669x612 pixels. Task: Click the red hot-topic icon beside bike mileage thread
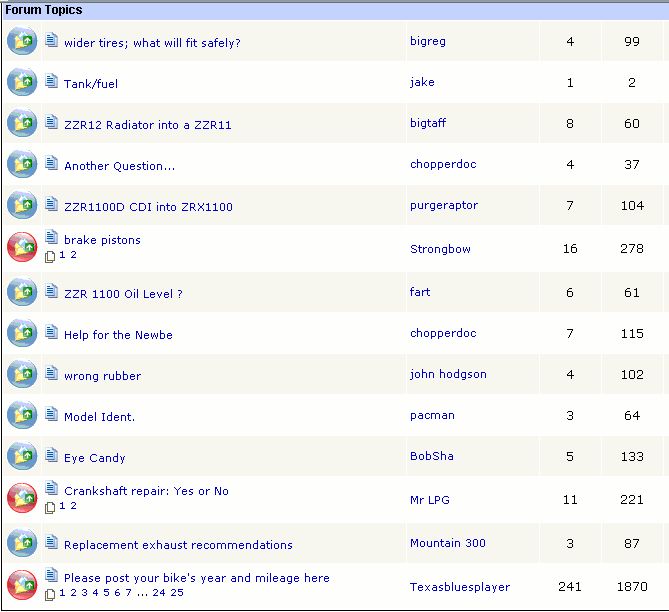point(22,585)
